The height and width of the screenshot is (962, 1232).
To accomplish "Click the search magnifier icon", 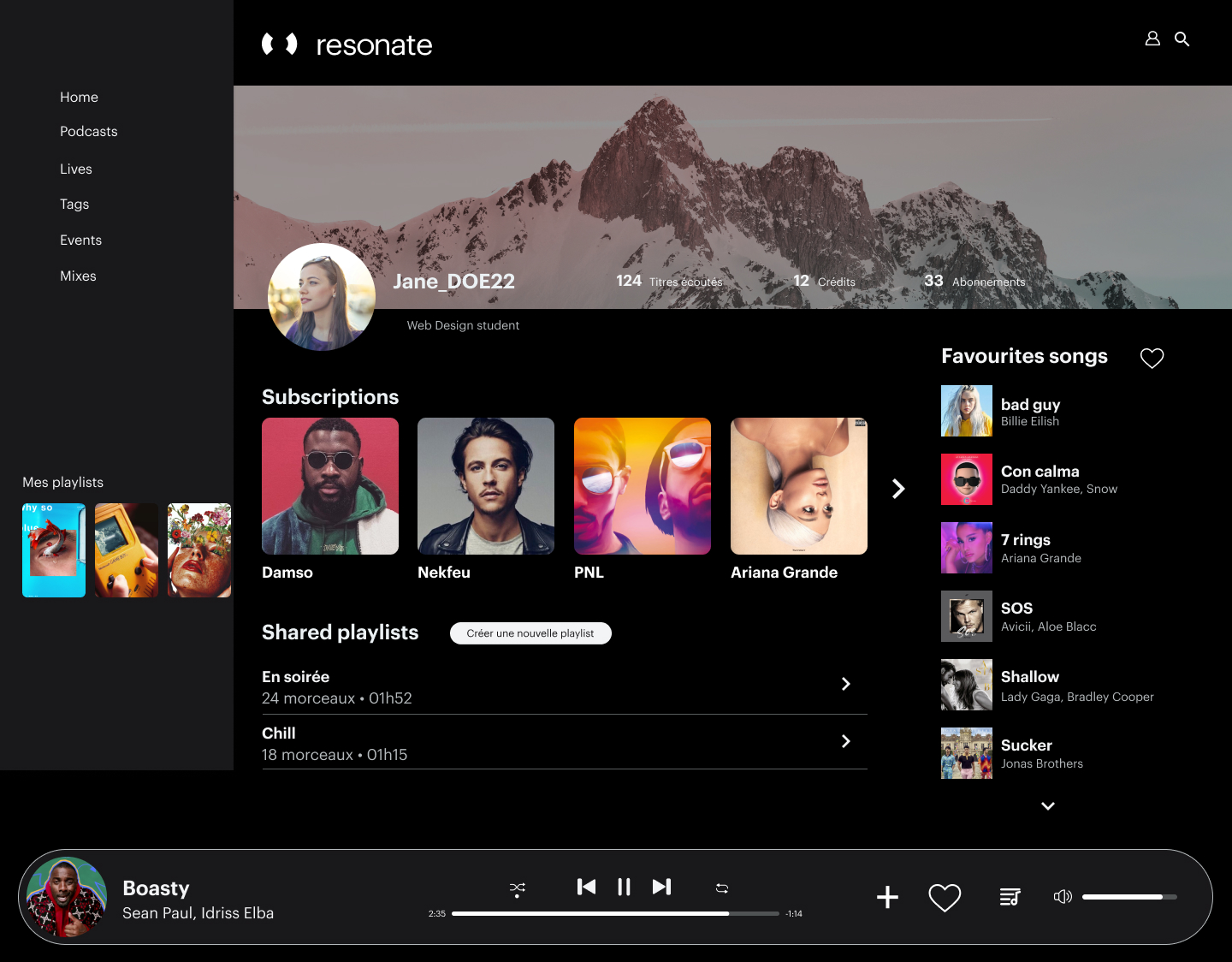I will tap(1182, 39).
